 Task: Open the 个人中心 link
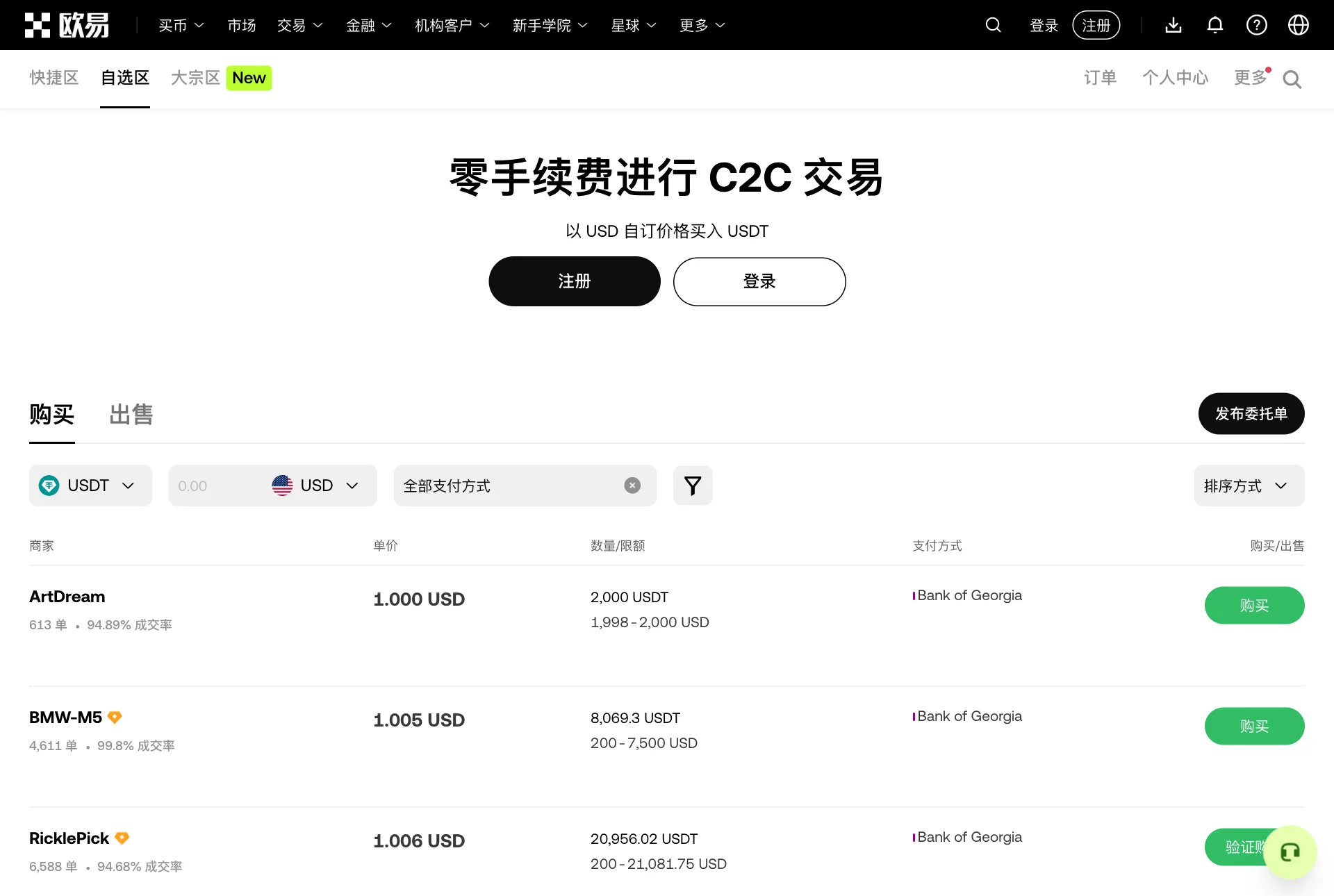tap(1176, 78)
